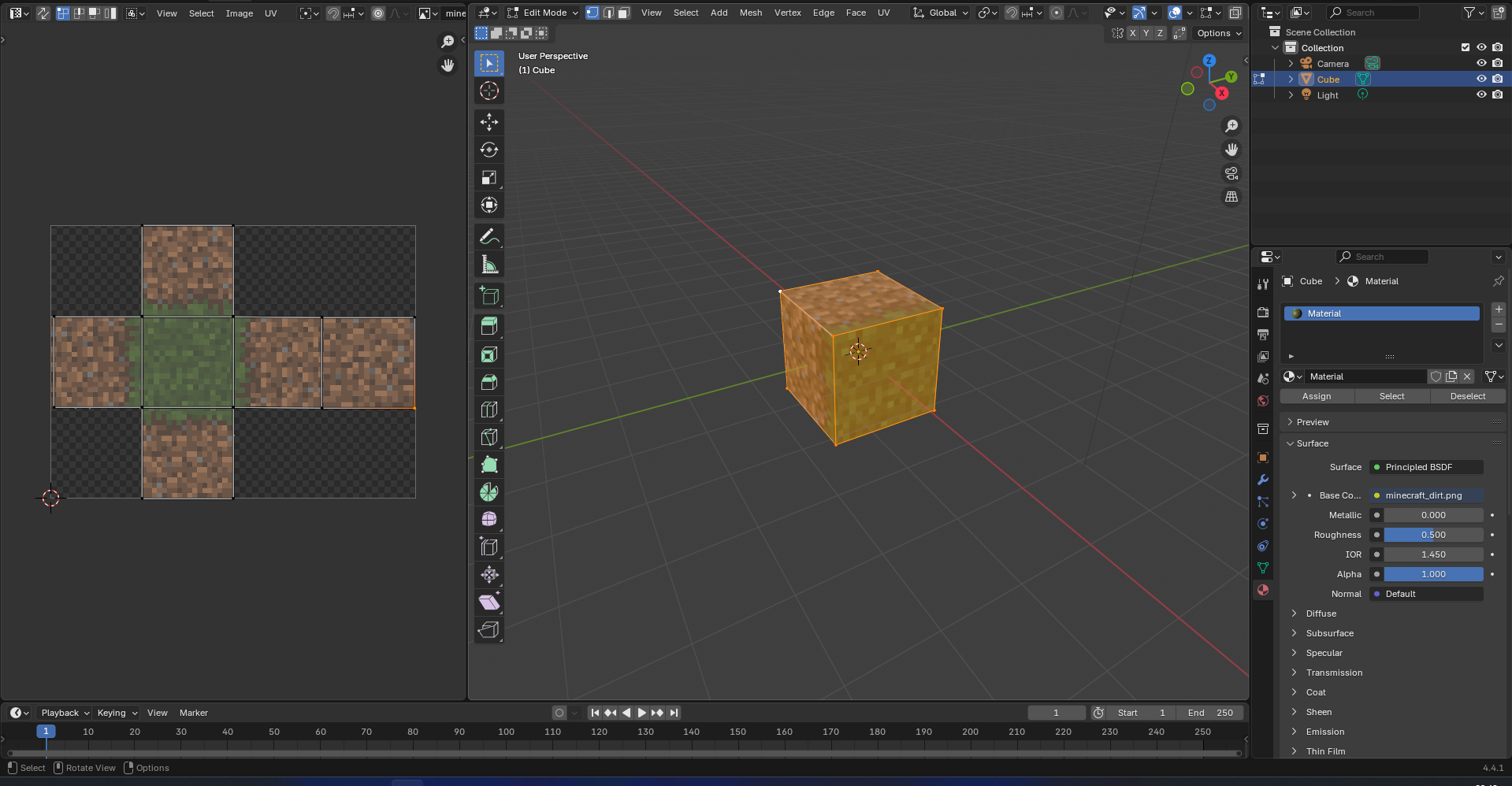Expand the Cube tree item

(1291, 79)
